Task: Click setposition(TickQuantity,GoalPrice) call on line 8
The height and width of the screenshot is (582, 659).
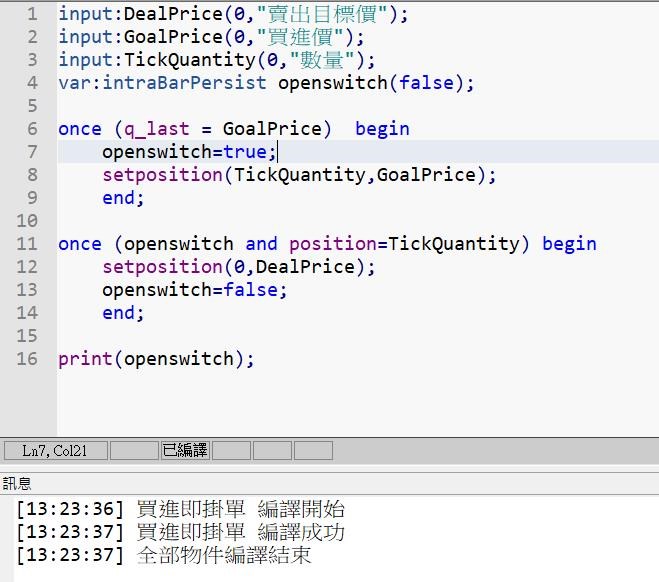Action: [x=299, y=175]
